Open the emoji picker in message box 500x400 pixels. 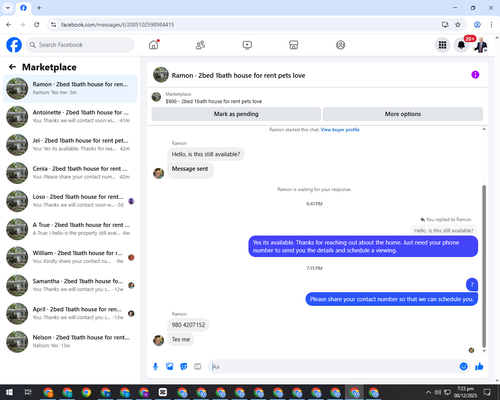pos(463,367)
